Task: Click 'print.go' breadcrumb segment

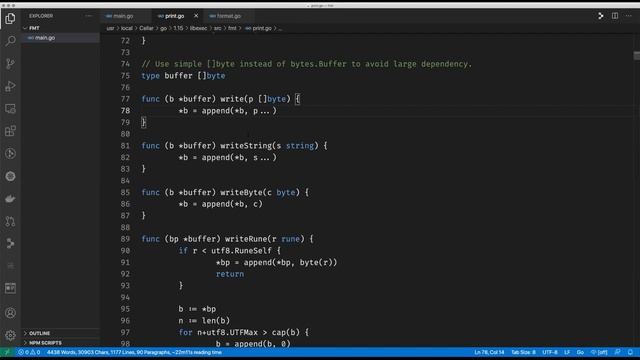Action: (262, 29)
